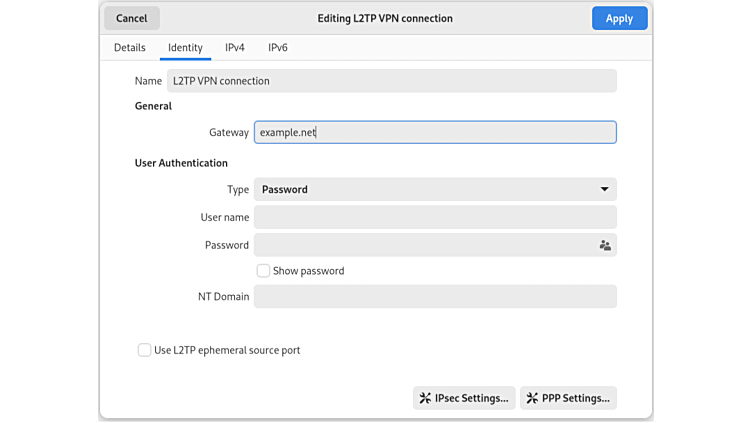Toggle Use L2TP ephemeral source port

tap(145, 350)
